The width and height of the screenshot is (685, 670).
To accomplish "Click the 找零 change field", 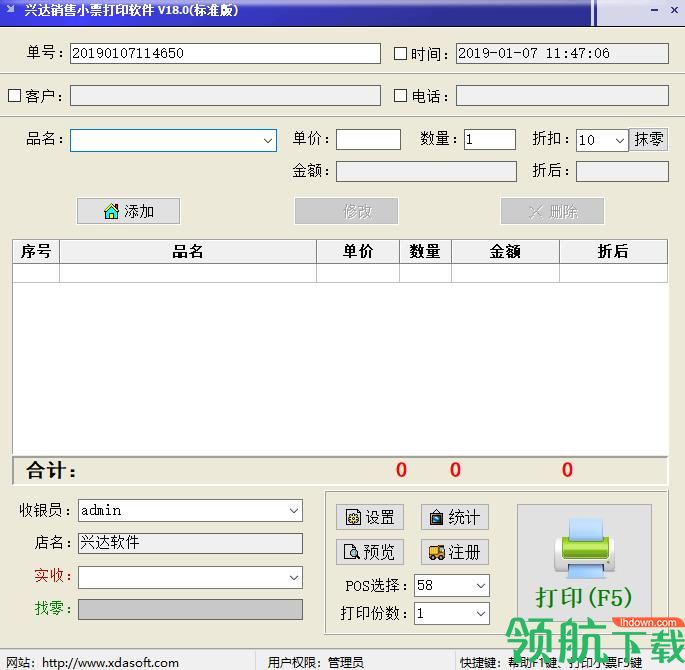I will click(190, 609).
